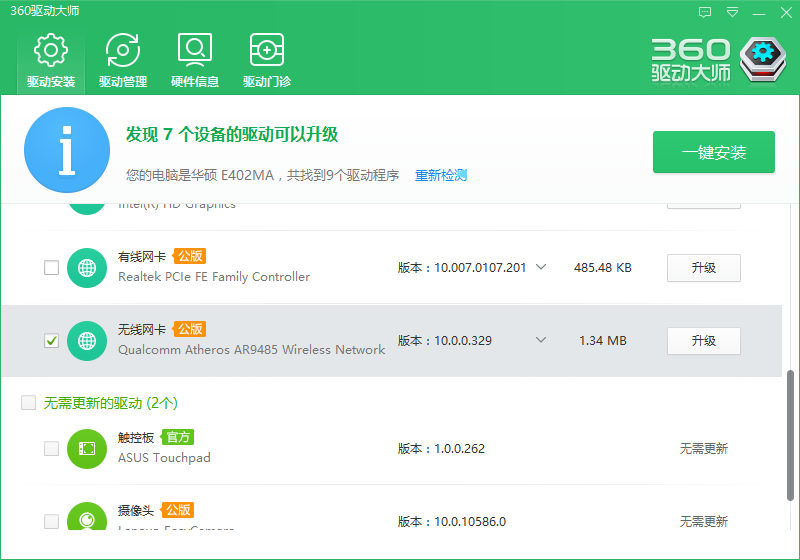Close the 360驱动大师 window
The width and height of the screenshot is (800, 560).
786,12
